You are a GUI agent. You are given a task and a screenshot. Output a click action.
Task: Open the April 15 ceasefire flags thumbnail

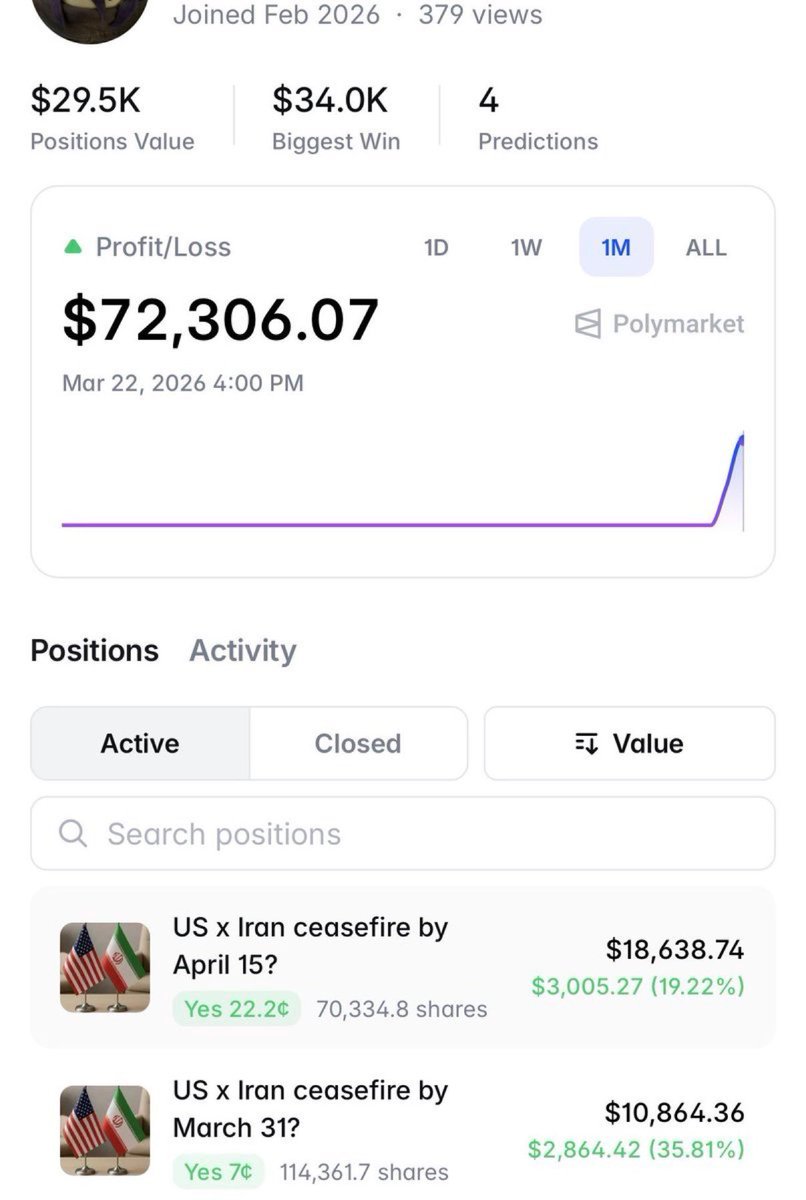point(105,967)
